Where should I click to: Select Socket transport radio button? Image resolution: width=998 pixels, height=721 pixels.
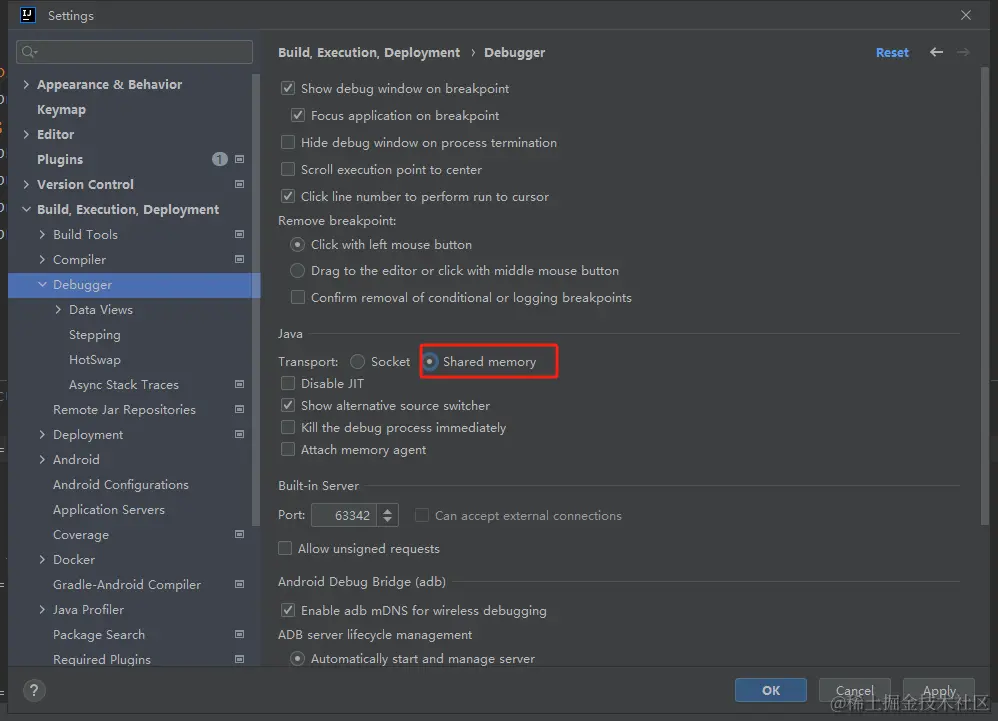coord(357,361)
